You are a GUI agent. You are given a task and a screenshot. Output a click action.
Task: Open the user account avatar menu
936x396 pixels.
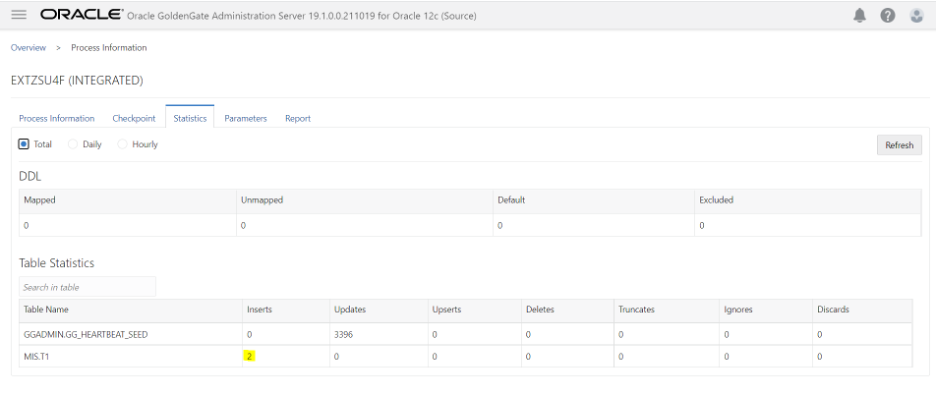[x=917, y=16]
